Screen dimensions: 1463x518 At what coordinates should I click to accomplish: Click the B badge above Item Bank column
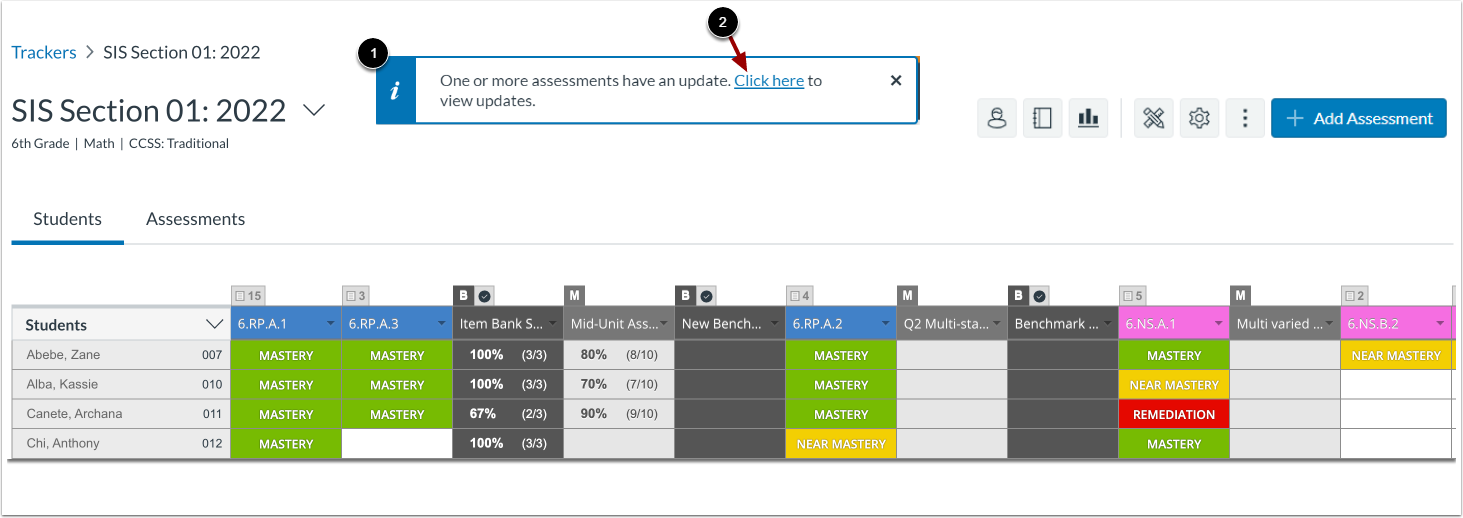(463, 296)
